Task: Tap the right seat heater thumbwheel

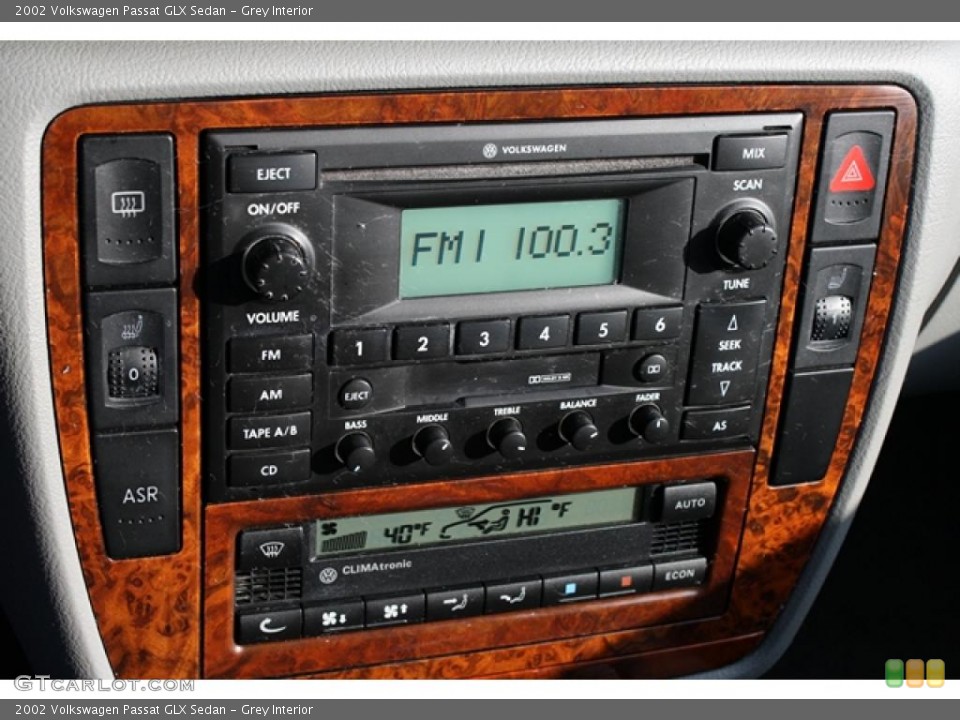Action: pos(831,318)
